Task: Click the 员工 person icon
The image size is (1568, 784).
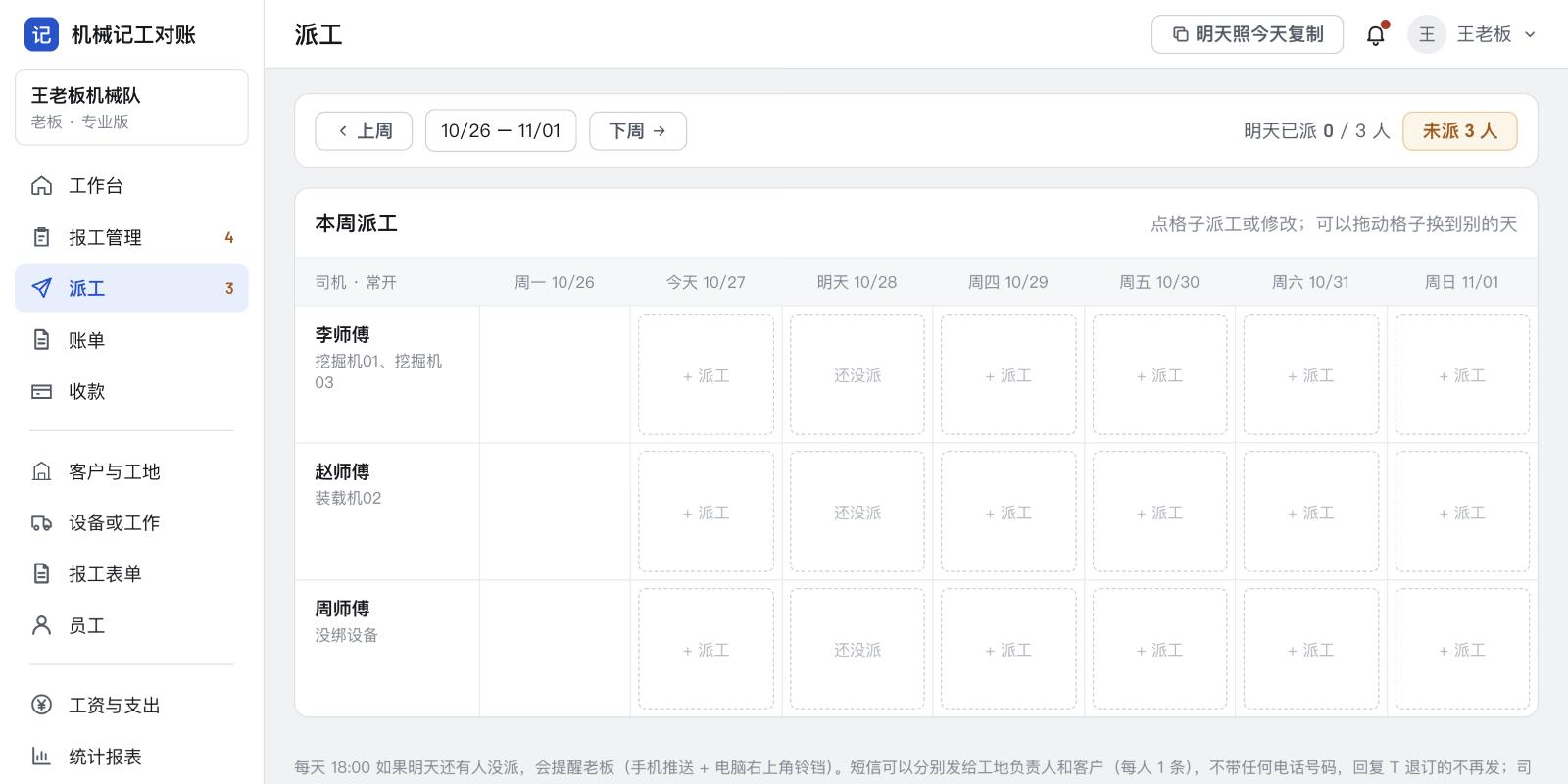Action: point(41,625)
